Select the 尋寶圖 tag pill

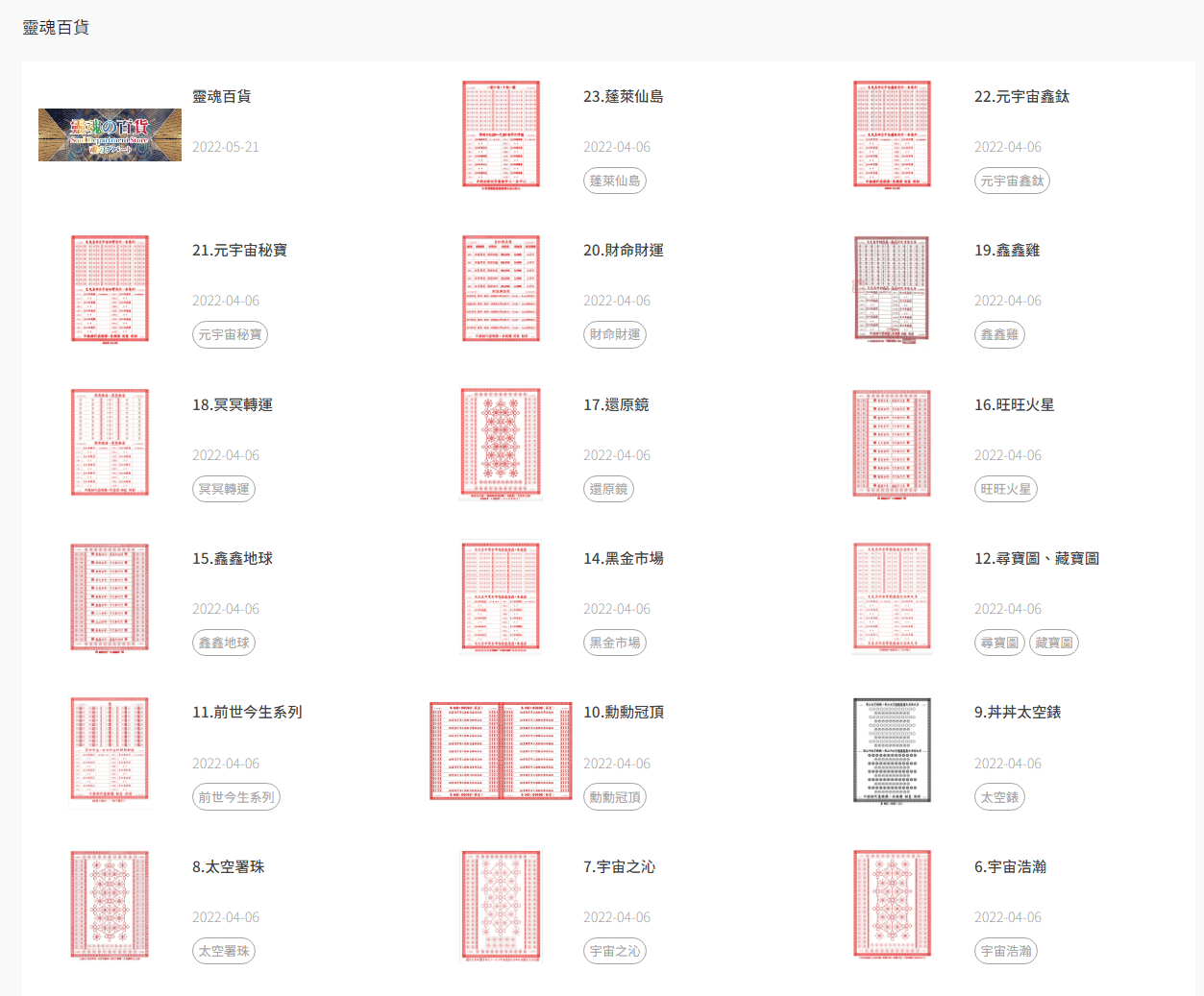[x=999, y=643]
